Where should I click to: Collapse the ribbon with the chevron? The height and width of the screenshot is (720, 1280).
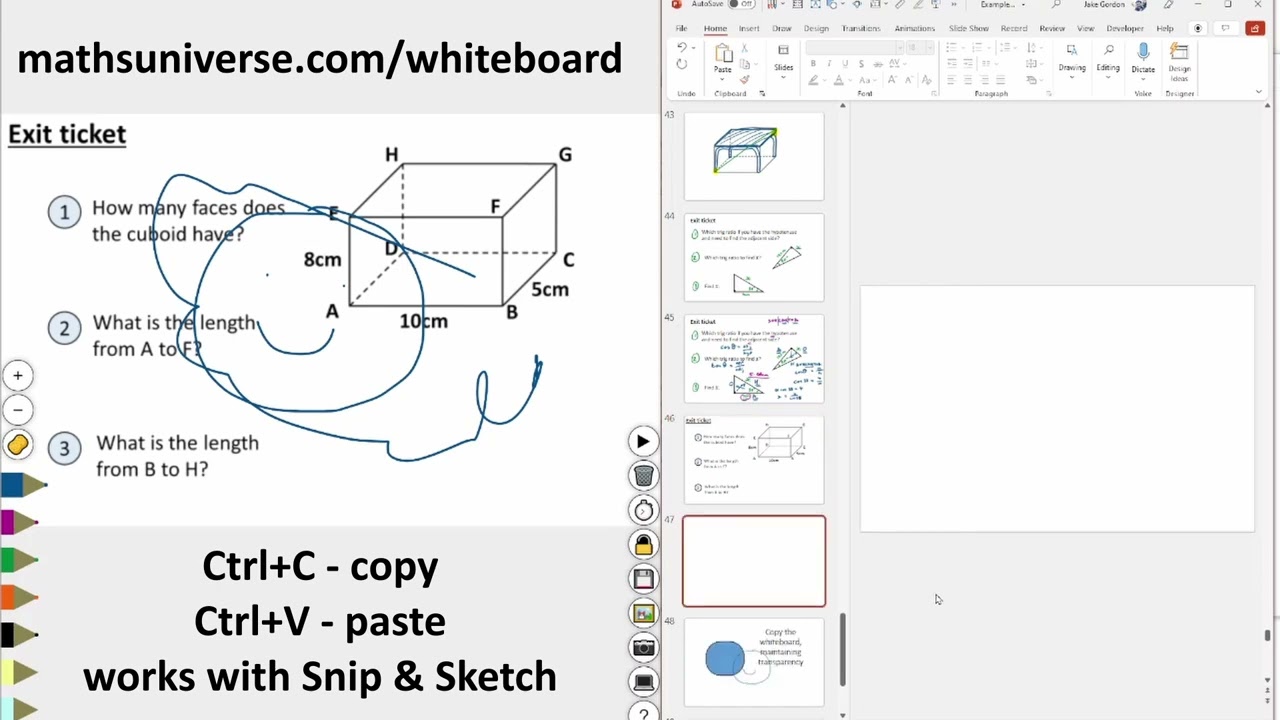1258,91
